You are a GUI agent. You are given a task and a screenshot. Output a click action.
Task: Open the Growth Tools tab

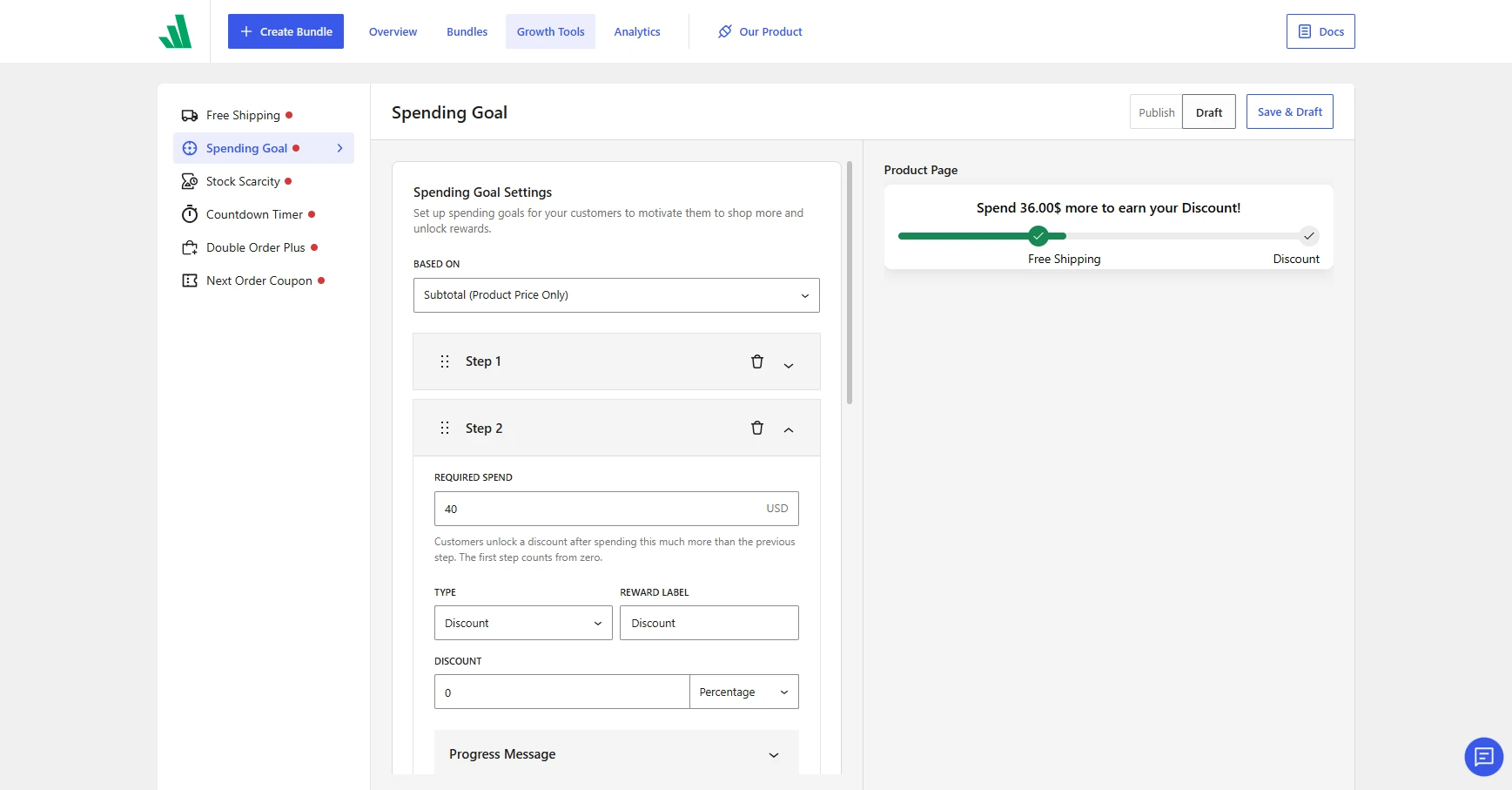[x=550, y=31]
